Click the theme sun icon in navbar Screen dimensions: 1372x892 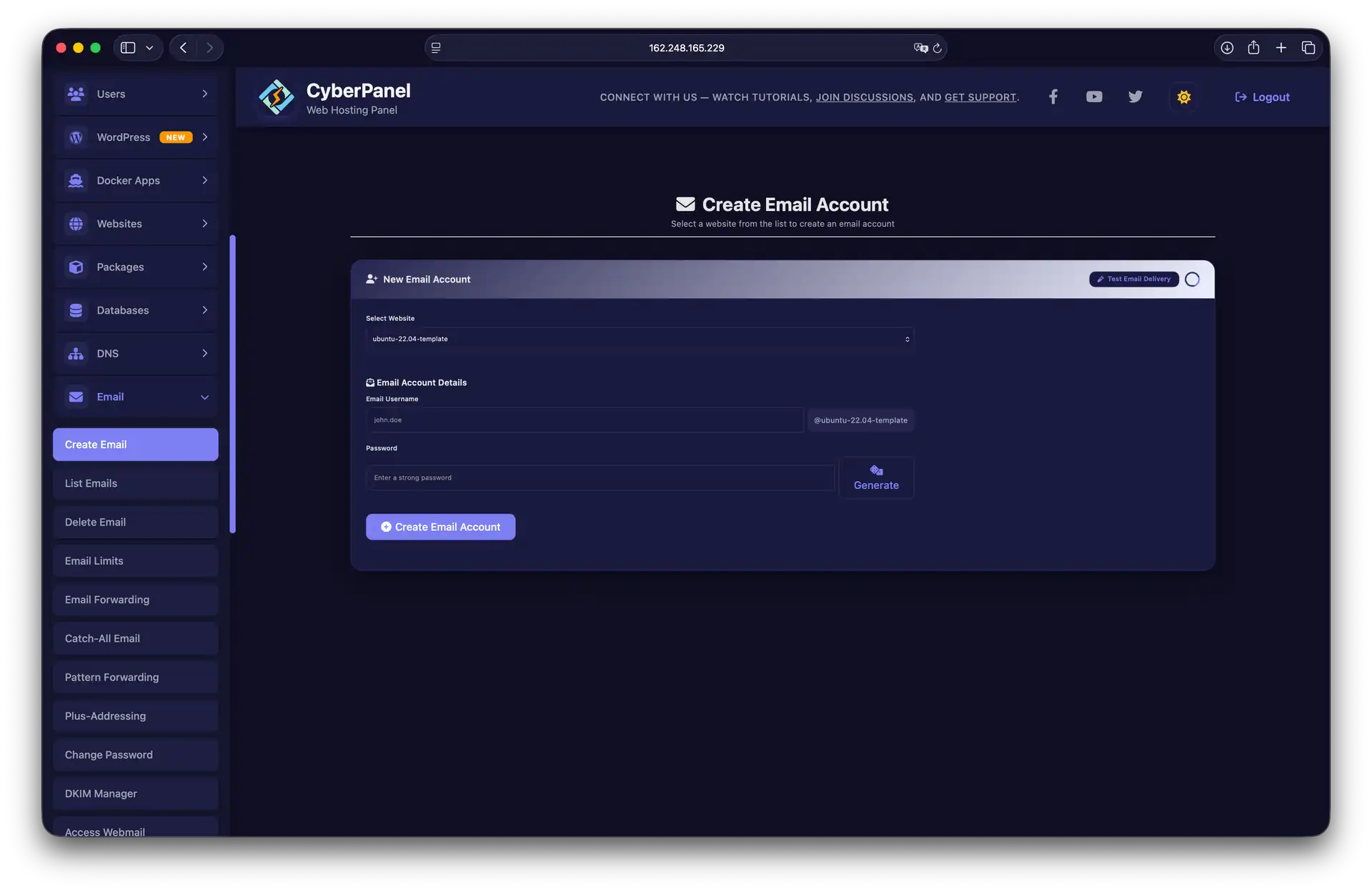pyautogui.click(x=1183, y=96)
